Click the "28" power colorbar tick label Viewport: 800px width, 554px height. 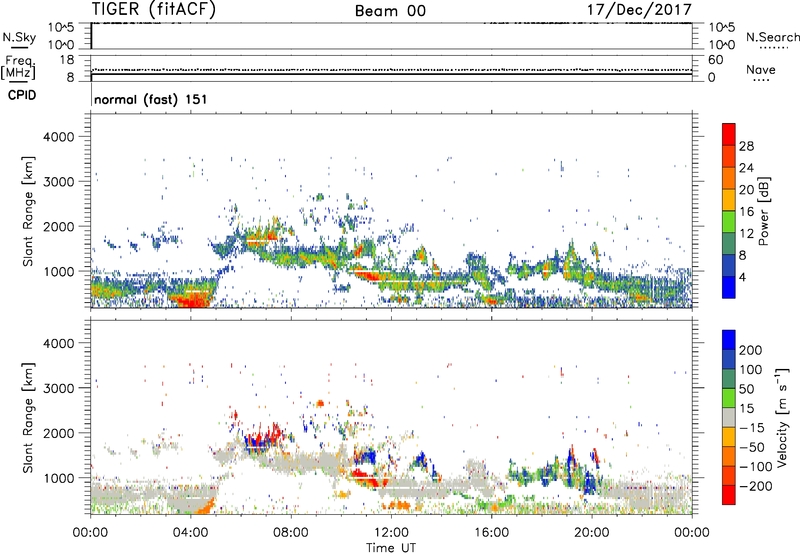pos(746,146)
